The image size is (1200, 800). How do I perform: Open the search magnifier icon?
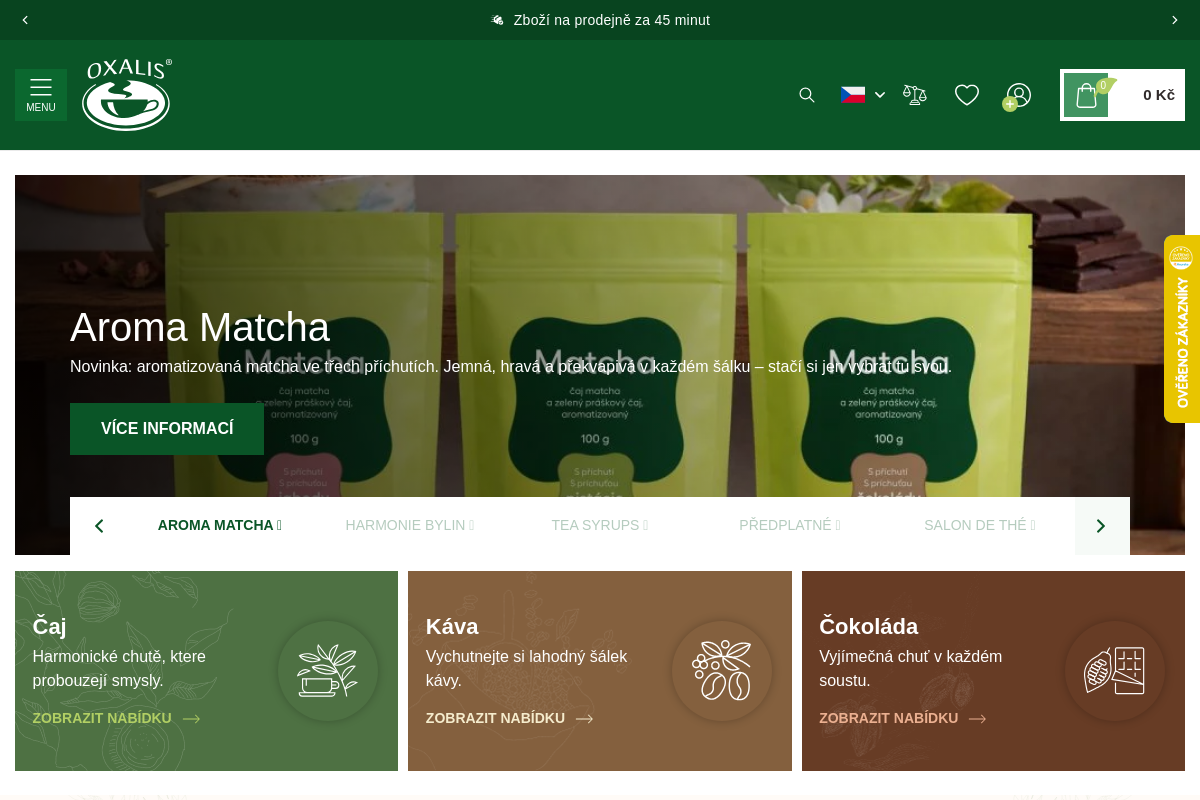click(807, 95)
